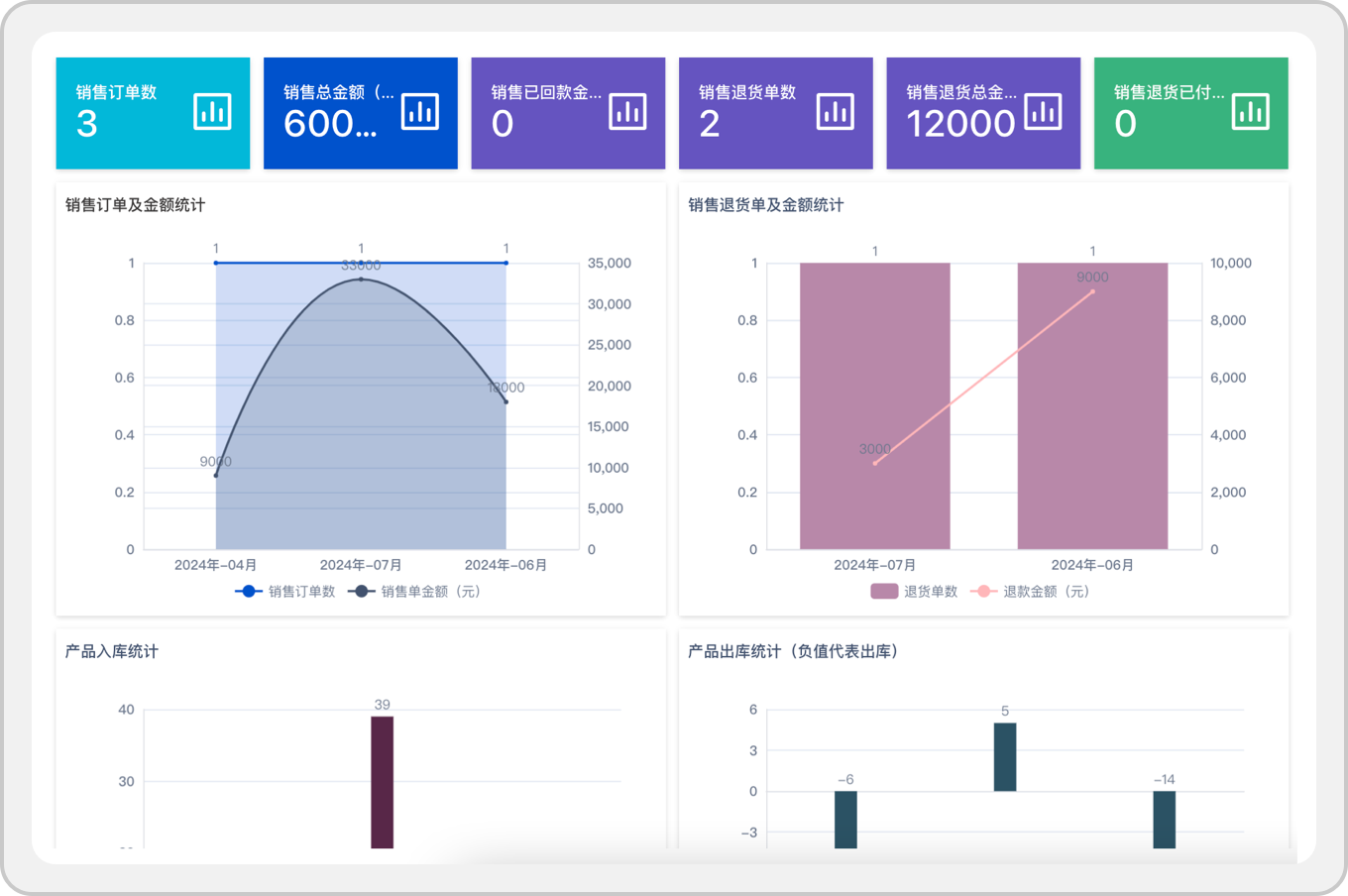Click the chart icon on 销售退货单数 card

[x=836, y=112]
